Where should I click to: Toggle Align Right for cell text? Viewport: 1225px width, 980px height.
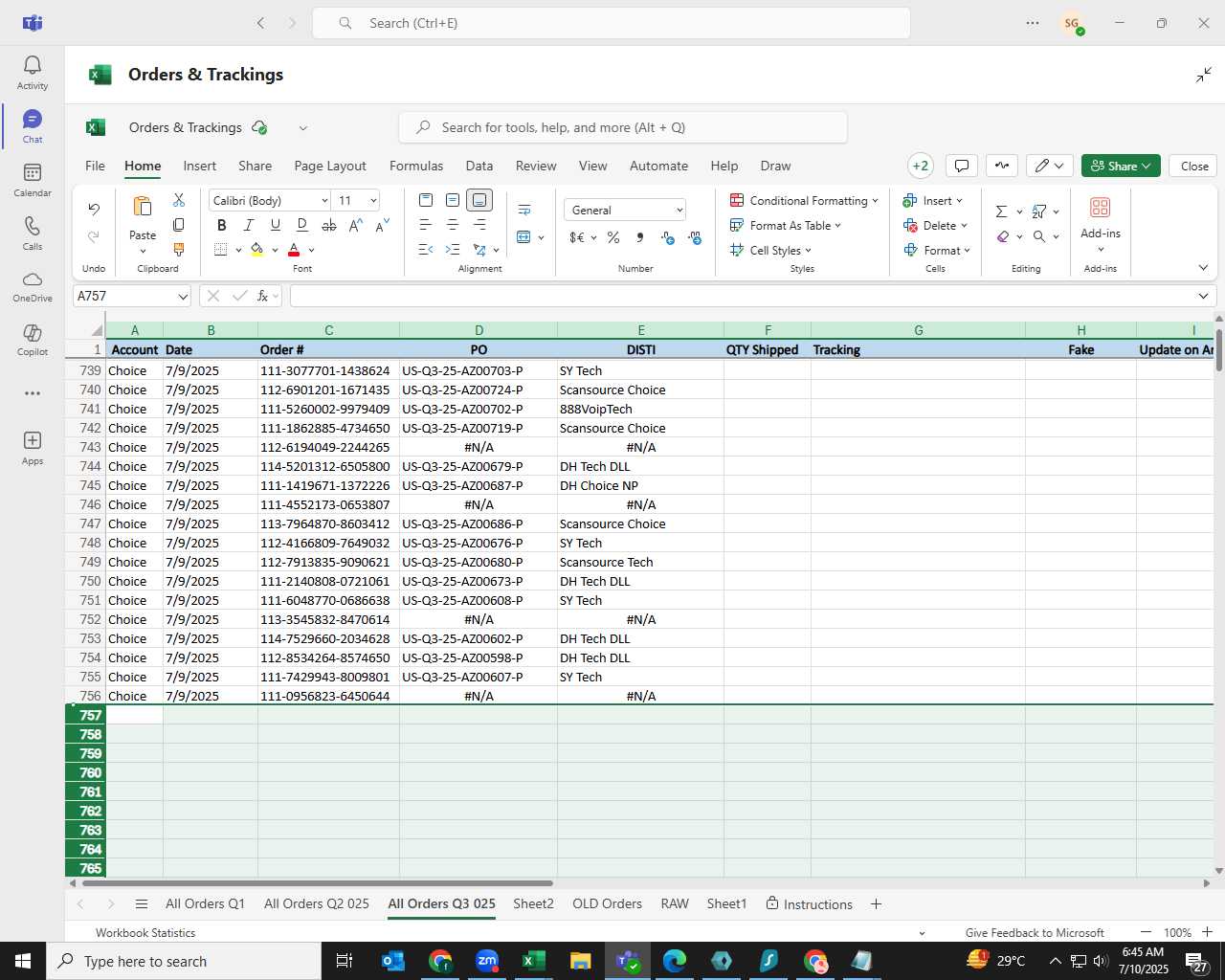(x=479, y=225)
